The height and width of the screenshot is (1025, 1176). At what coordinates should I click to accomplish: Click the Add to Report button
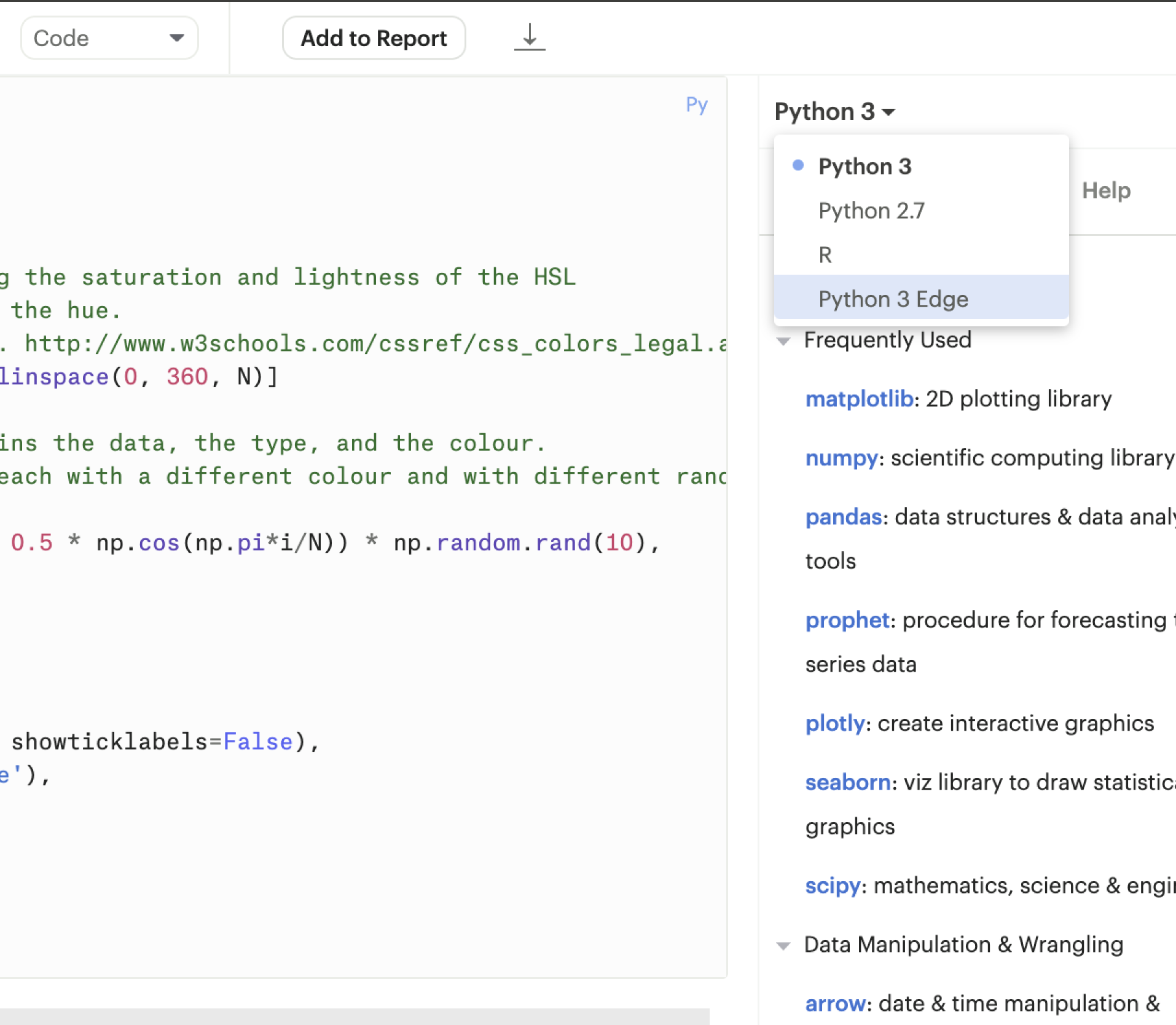pyautogui.click(x=374, y=38)
